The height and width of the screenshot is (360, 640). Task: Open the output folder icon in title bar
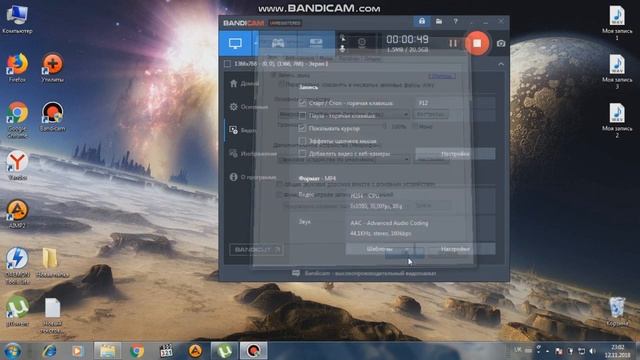click(439, 21)
